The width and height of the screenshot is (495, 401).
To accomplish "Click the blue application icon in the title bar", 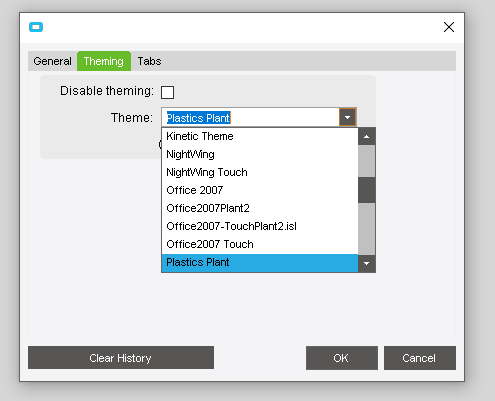I will 36,27.
